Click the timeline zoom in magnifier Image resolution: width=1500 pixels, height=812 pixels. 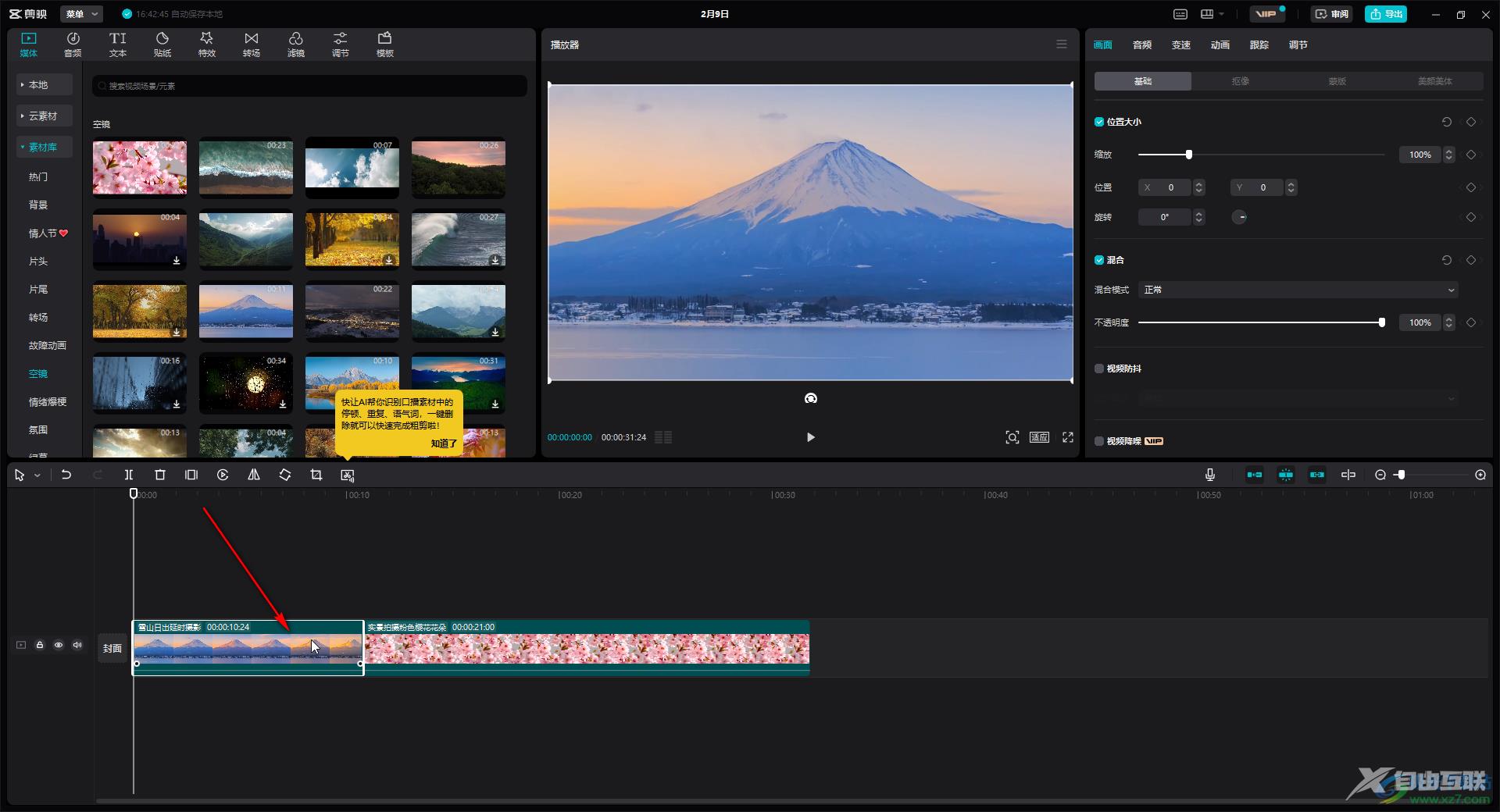(x=1480, y=475)
